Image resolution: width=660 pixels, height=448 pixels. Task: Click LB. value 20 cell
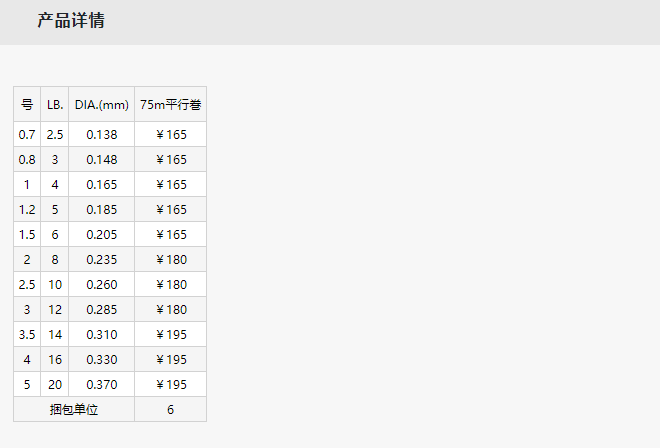(x=55, y=384)
